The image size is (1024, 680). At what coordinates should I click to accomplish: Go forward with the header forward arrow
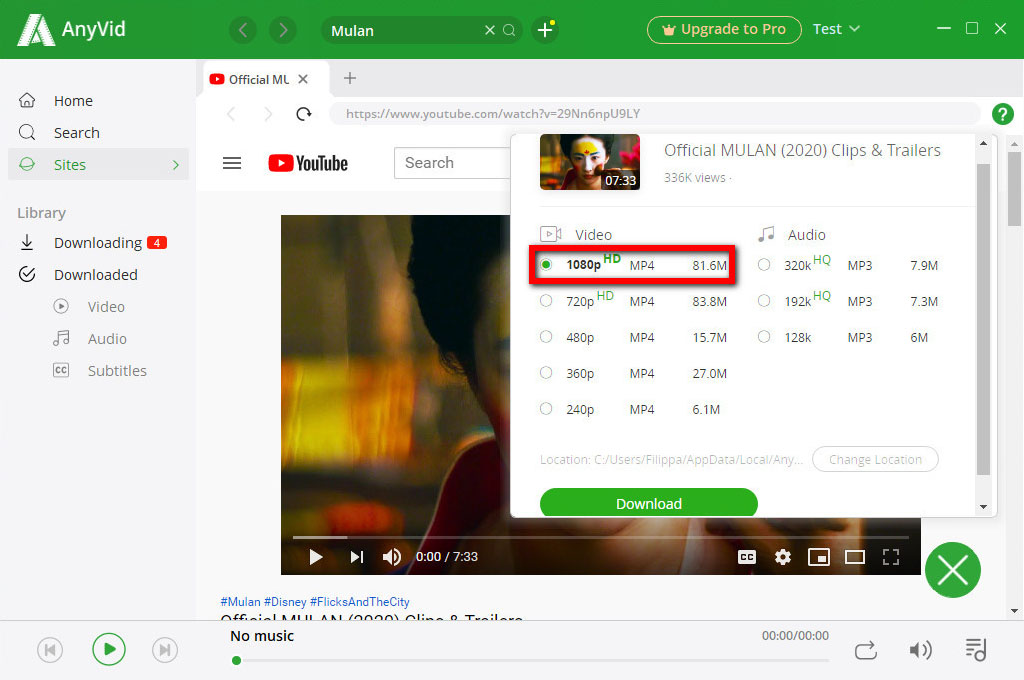click(x=283, y=30)
